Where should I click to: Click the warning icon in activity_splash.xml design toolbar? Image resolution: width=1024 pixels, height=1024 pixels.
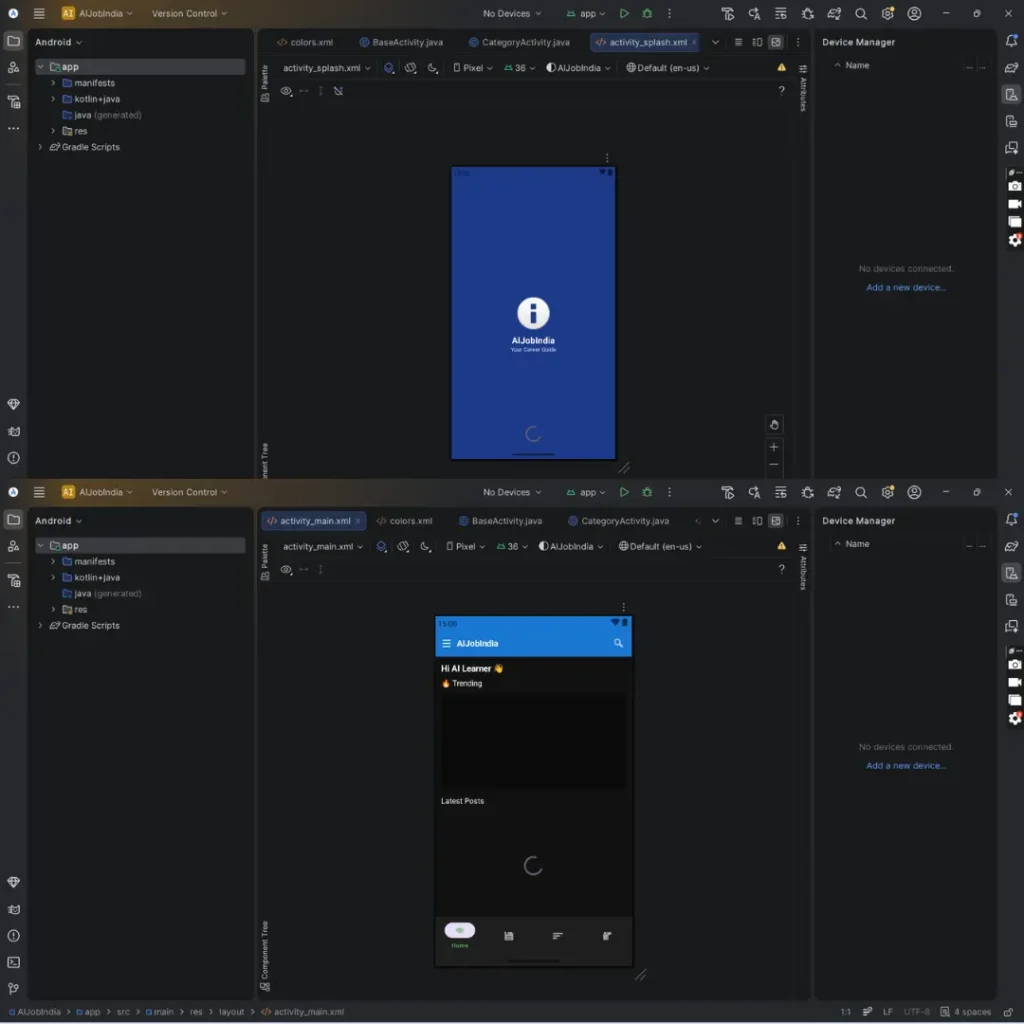coord(781,67)
